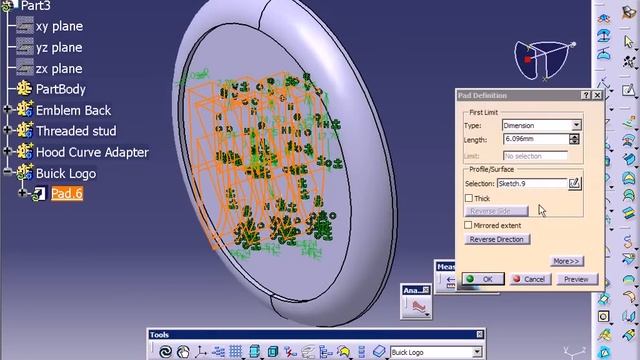Click the Length field showing 6.096mm

tap(536, 139)
